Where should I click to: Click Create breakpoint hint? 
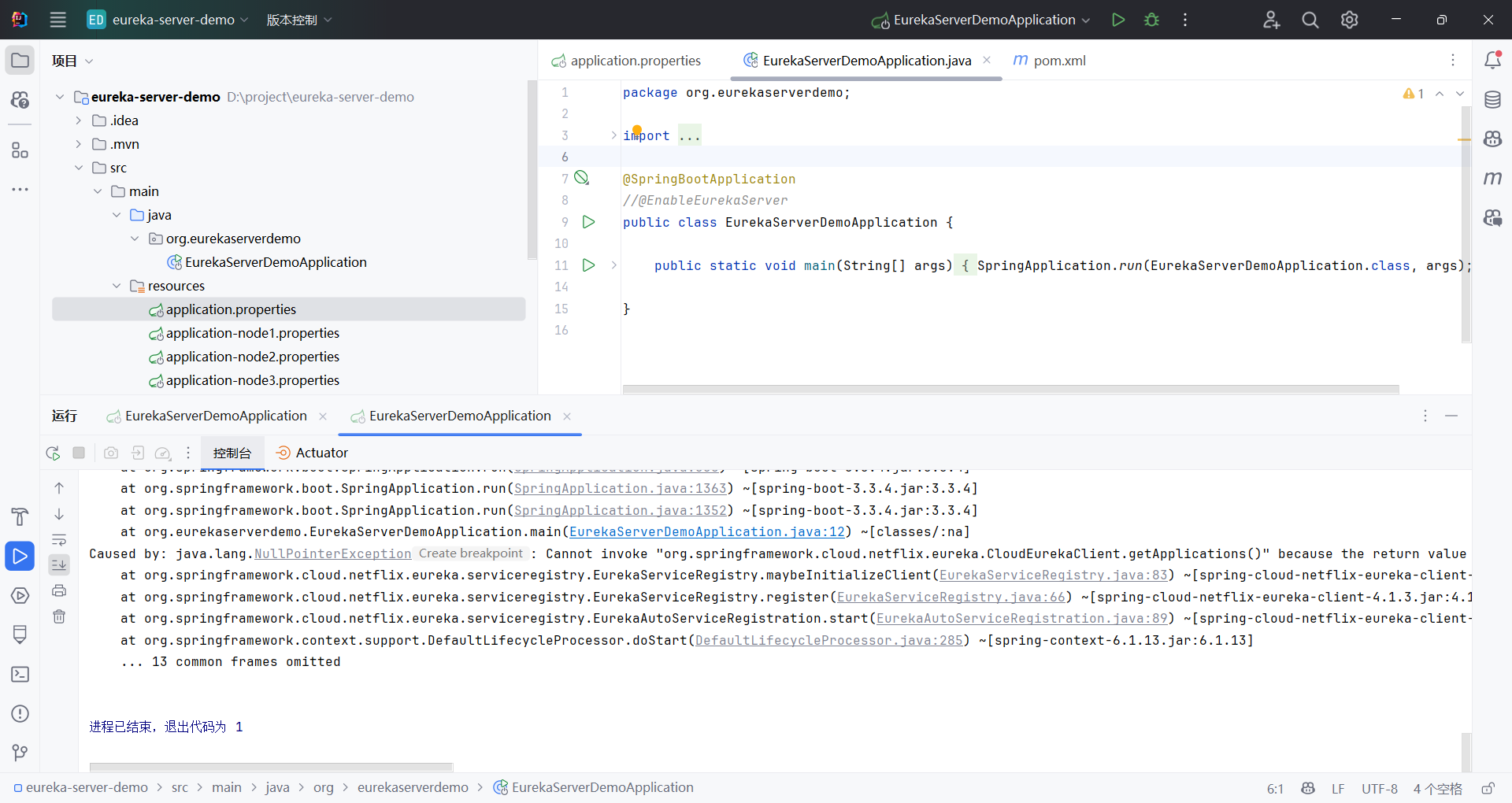coord(471,553)
